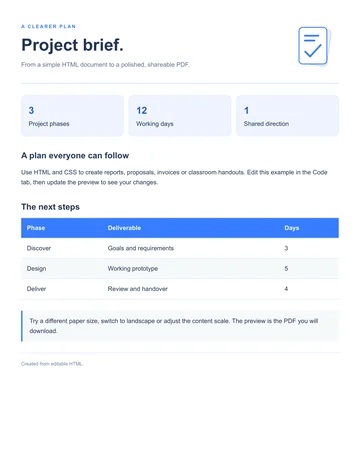Click the 1 Shared direction card
The height and width of the screenshot is (466, 360).
click(287, 116)
